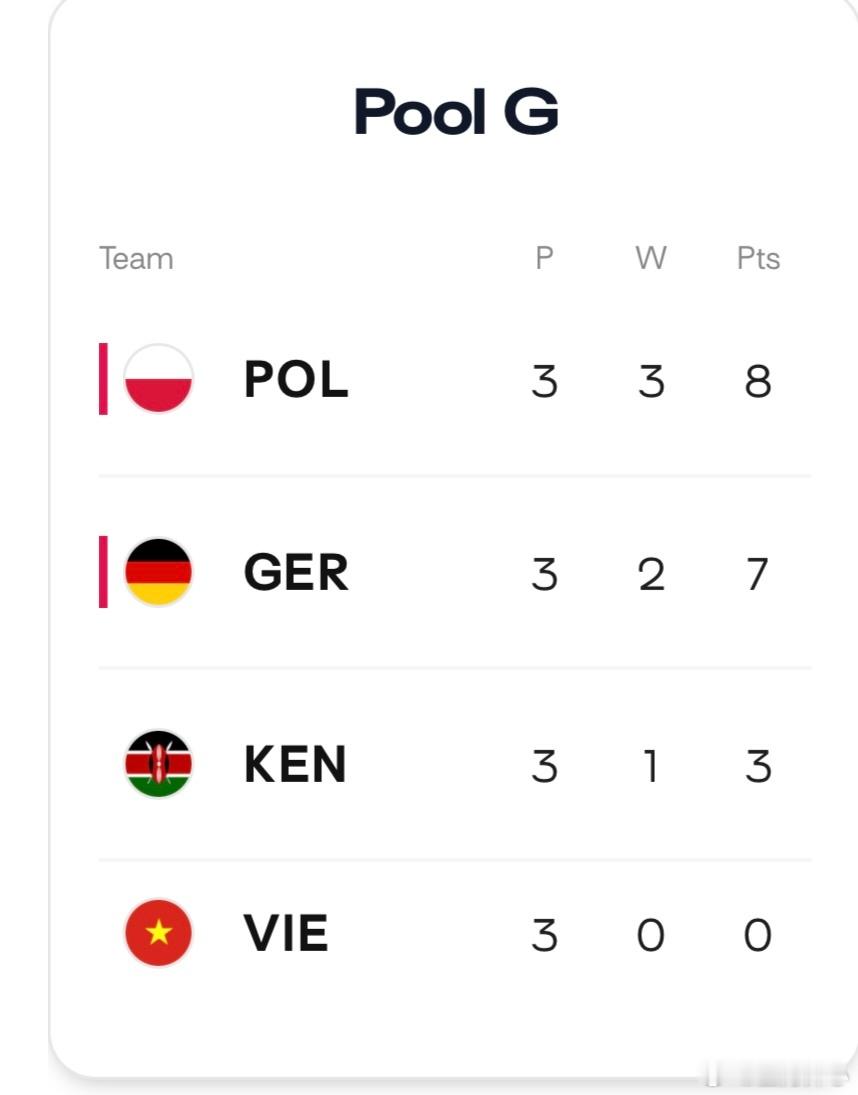
Task: Click the red qualification marker beside POL
Action: (103, 379)
